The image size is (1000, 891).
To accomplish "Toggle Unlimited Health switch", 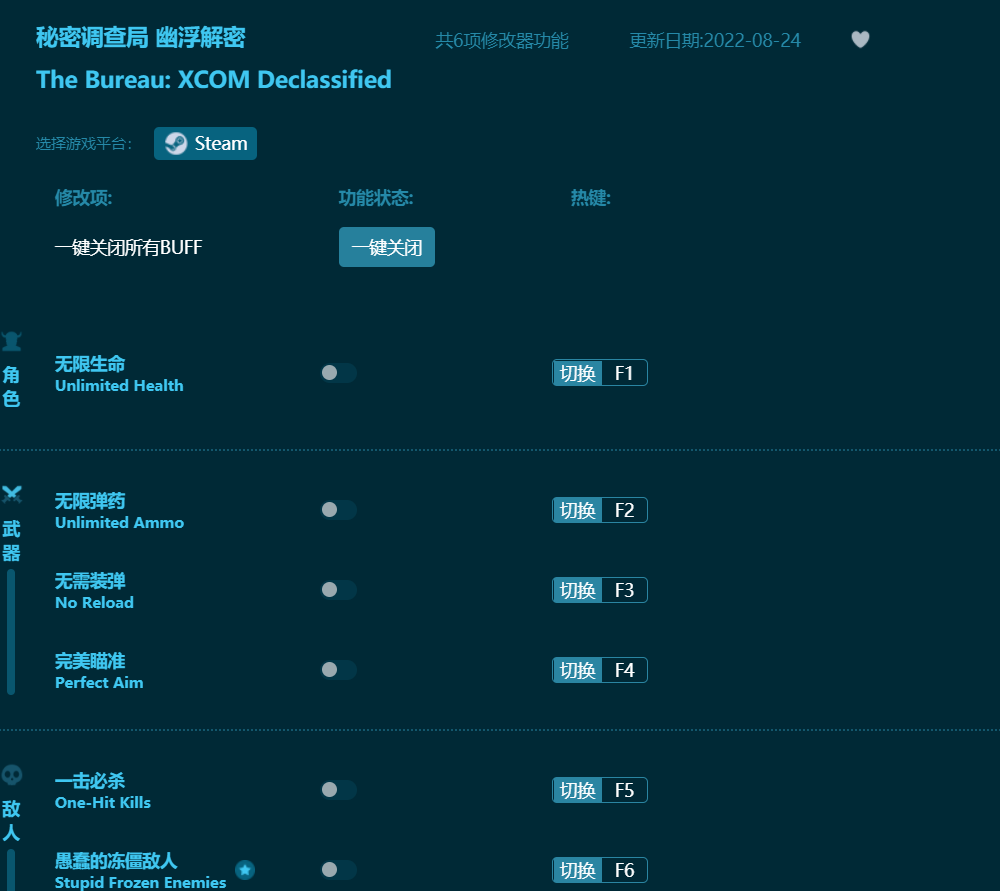I will pos(339,373).
